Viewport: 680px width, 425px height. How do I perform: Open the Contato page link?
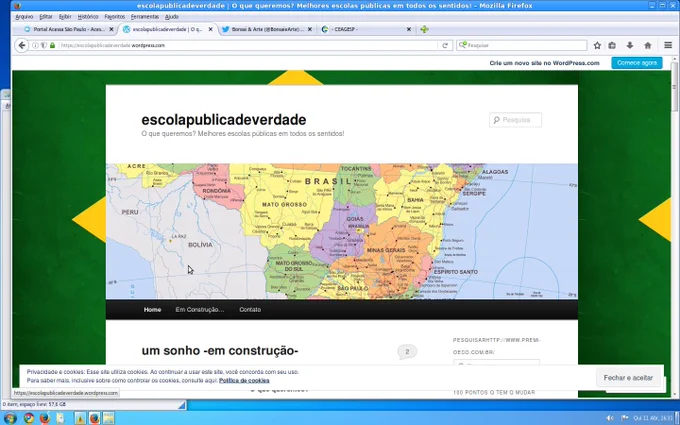(x=250, y=310)
